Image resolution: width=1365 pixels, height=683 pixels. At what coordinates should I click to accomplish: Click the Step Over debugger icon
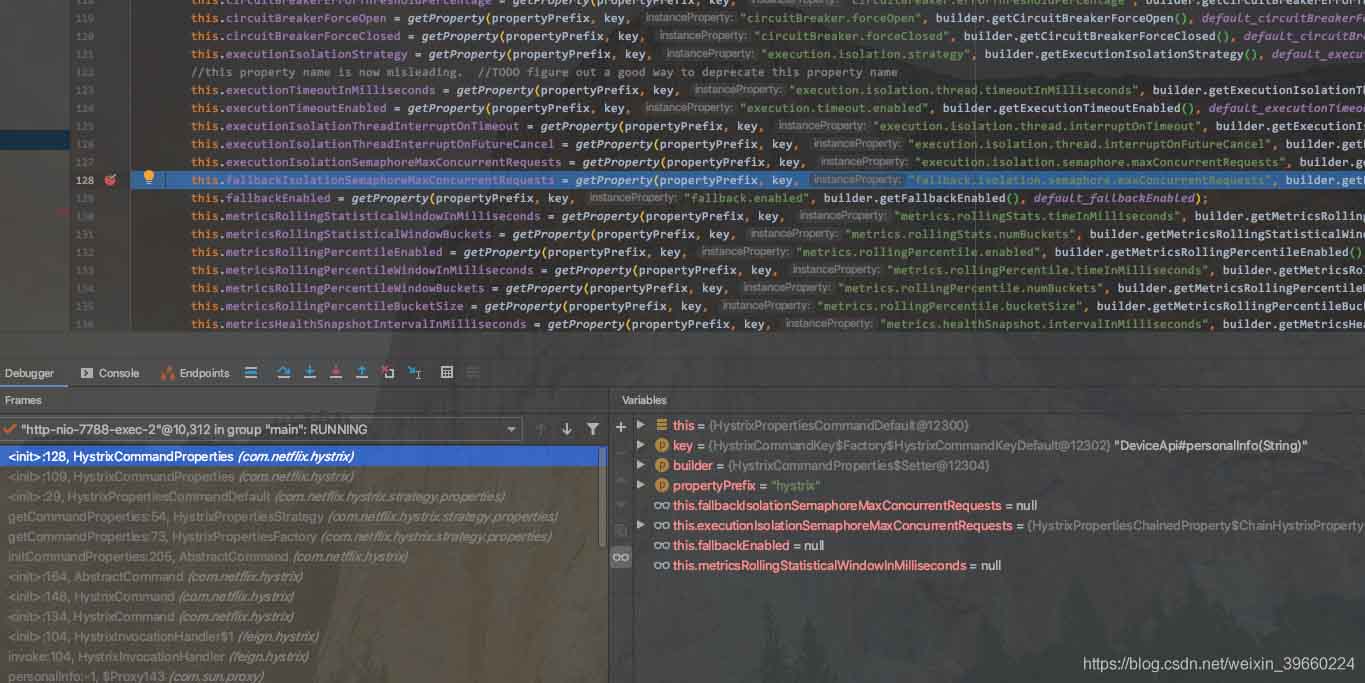point(283,372)
